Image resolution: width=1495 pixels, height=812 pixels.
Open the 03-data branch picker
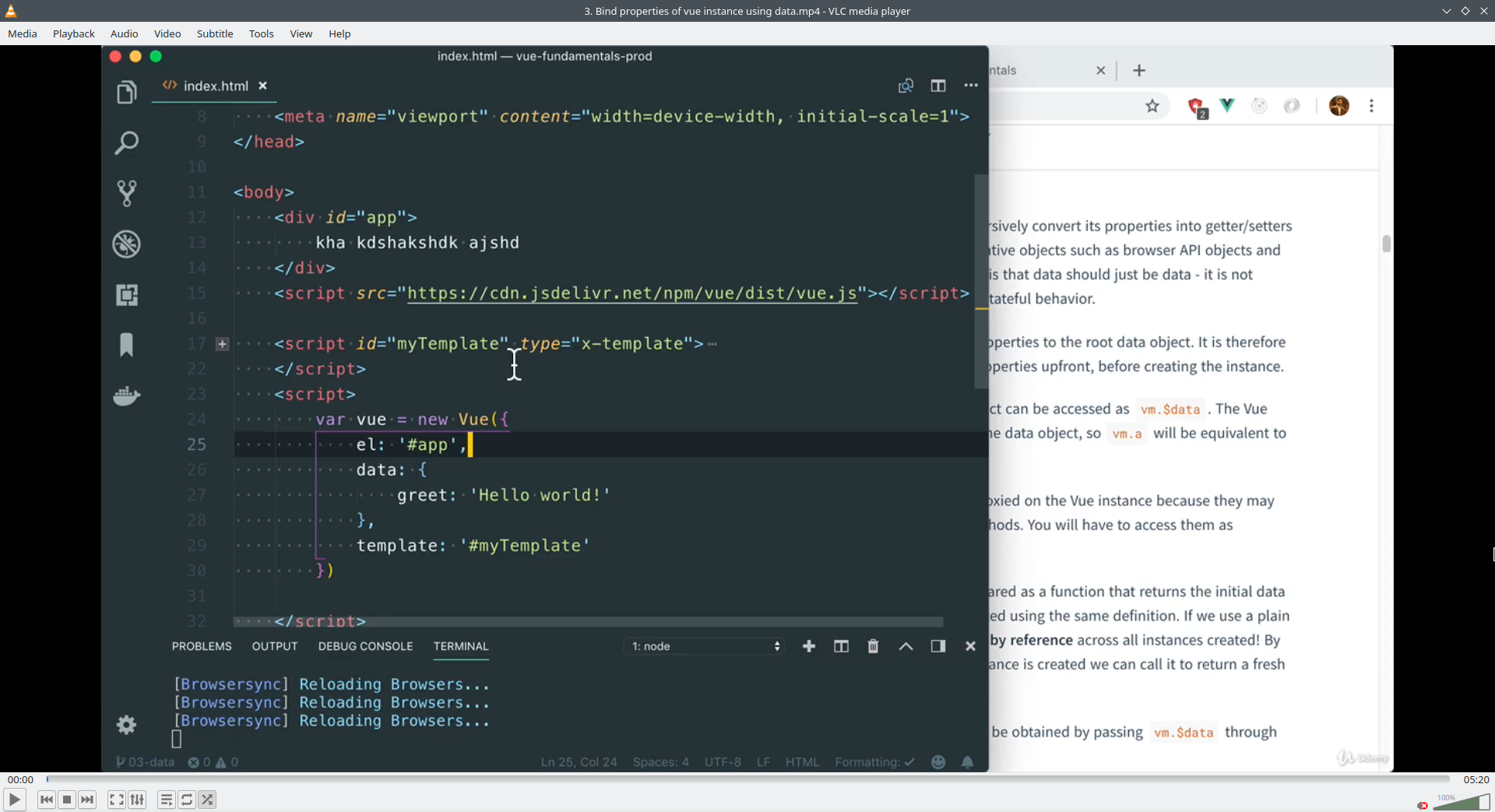point(145,762)
